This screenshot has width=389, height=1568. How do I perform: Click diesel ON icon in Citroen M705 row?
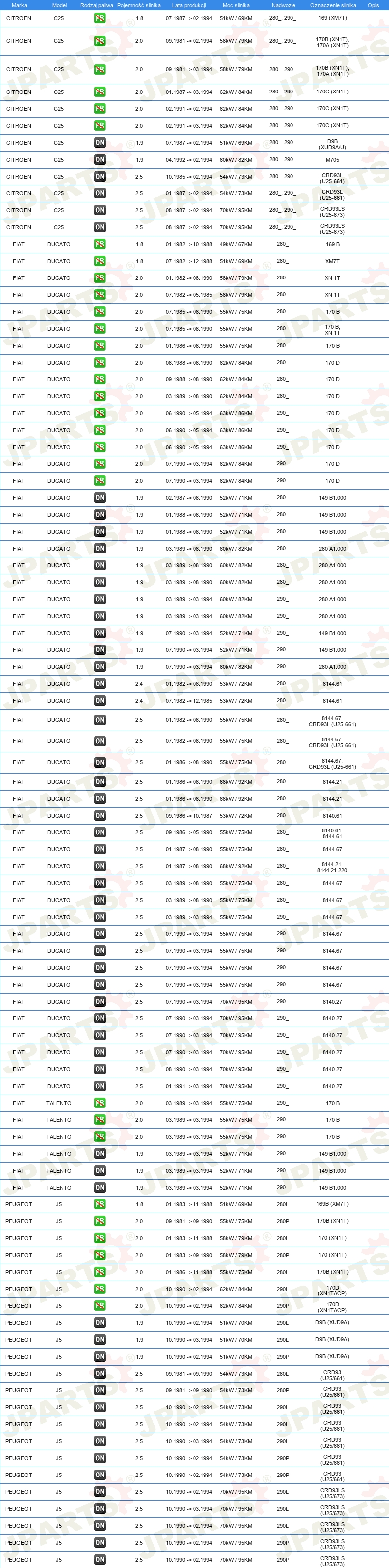[100, 160]
